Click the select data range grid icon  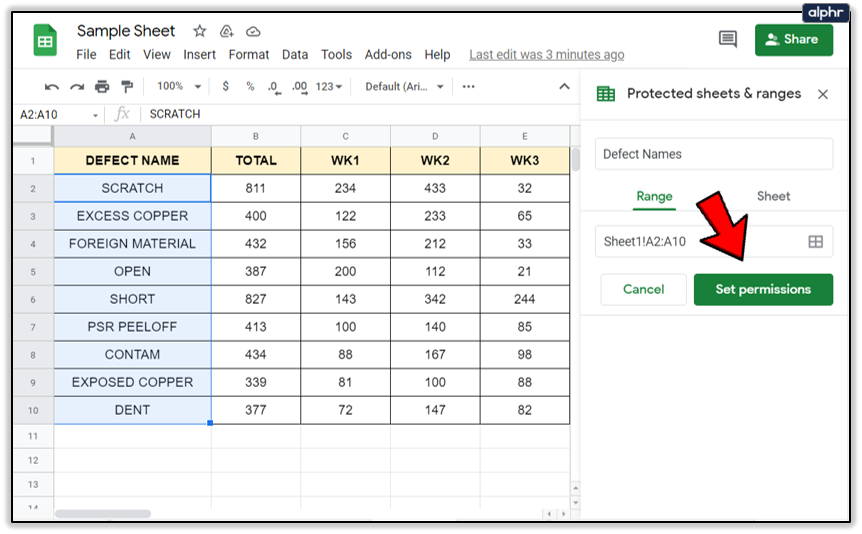[815, 241]
